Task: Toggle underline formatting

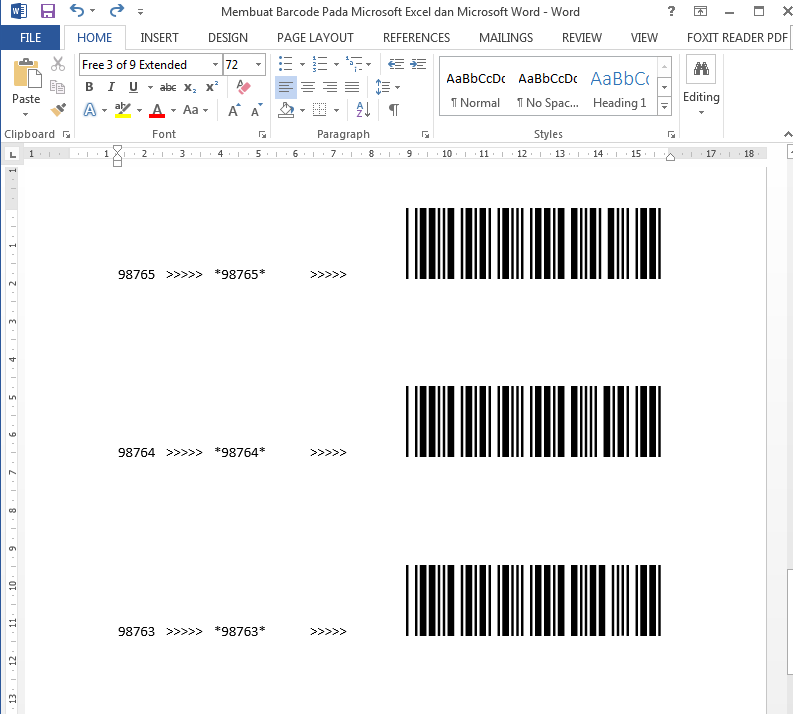Action: pos(133,87)
